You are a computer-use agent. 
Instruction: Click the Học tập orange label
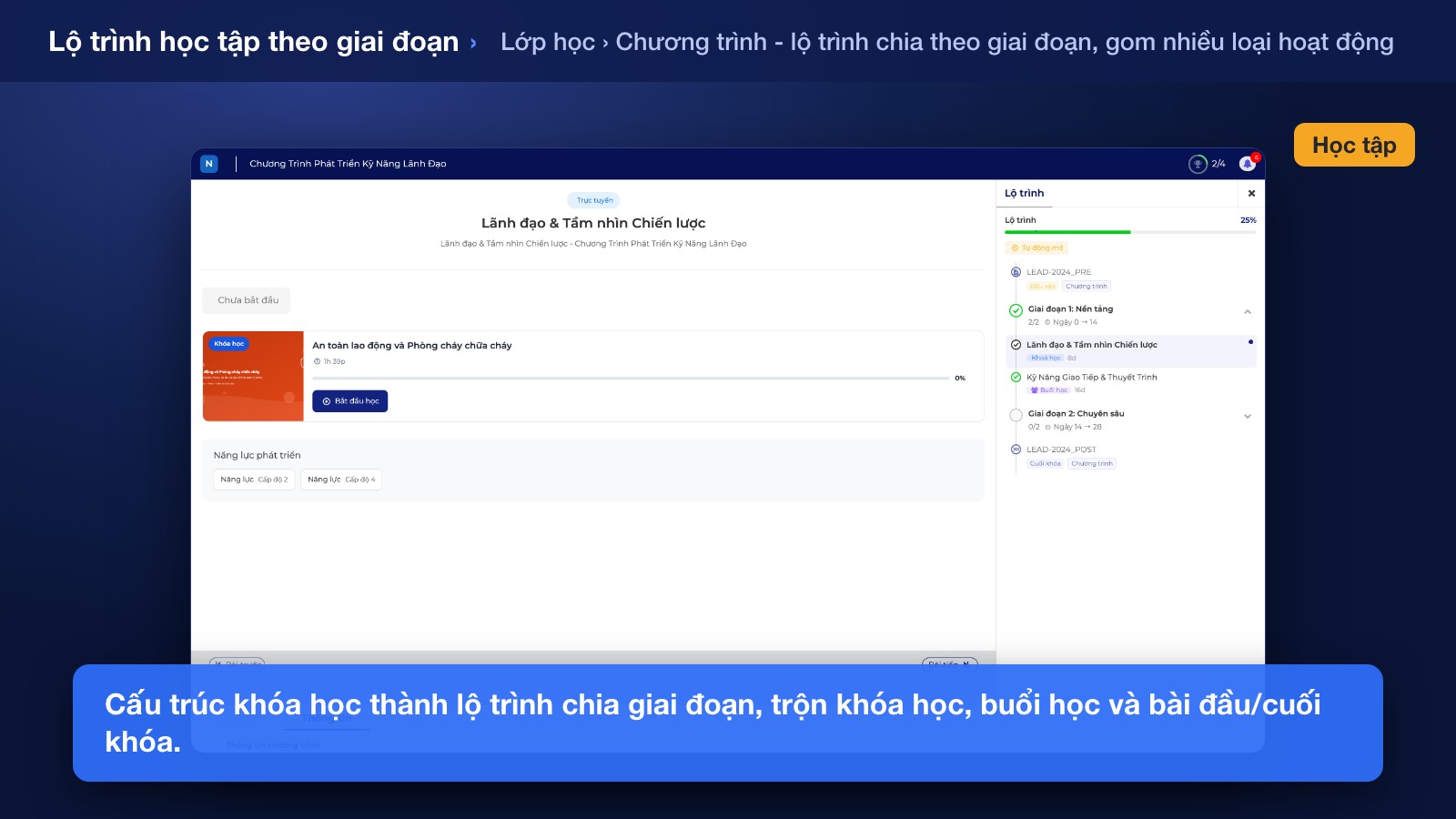click(1354, 145)
